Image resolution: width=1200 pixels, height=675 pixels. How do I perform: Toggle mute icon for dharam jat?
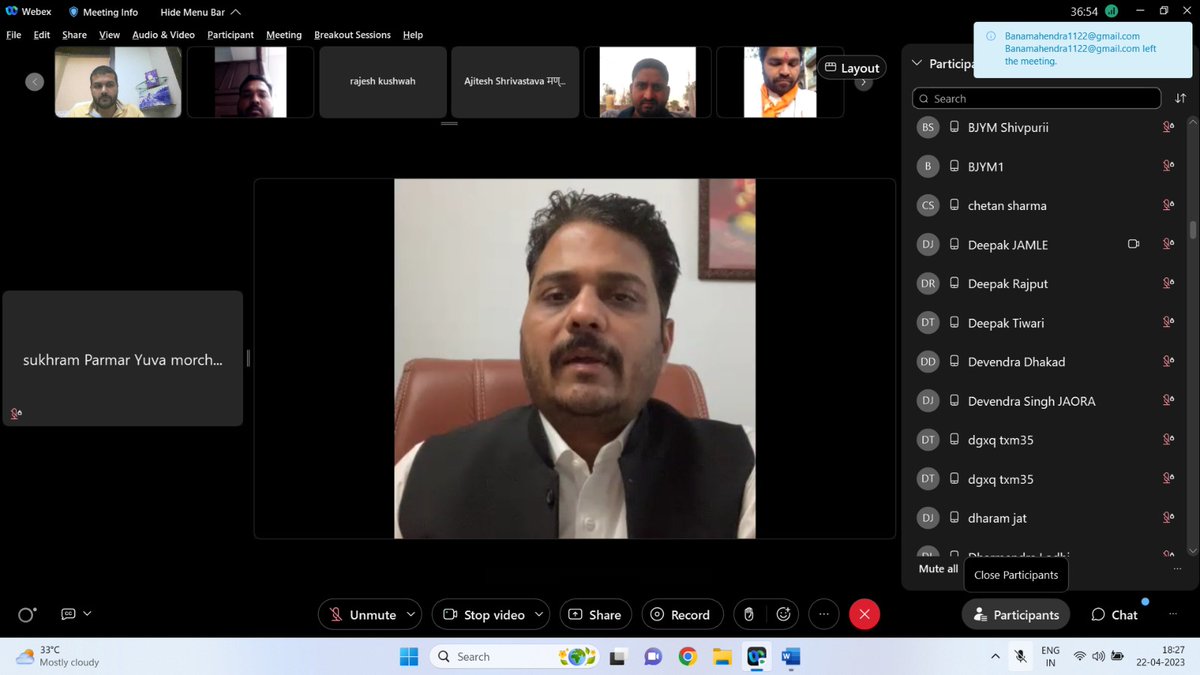1167,517
